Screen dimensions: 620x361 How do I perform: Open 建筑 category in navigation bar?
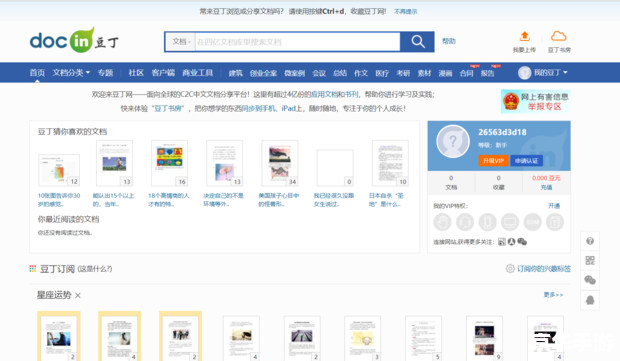[236, 73]
